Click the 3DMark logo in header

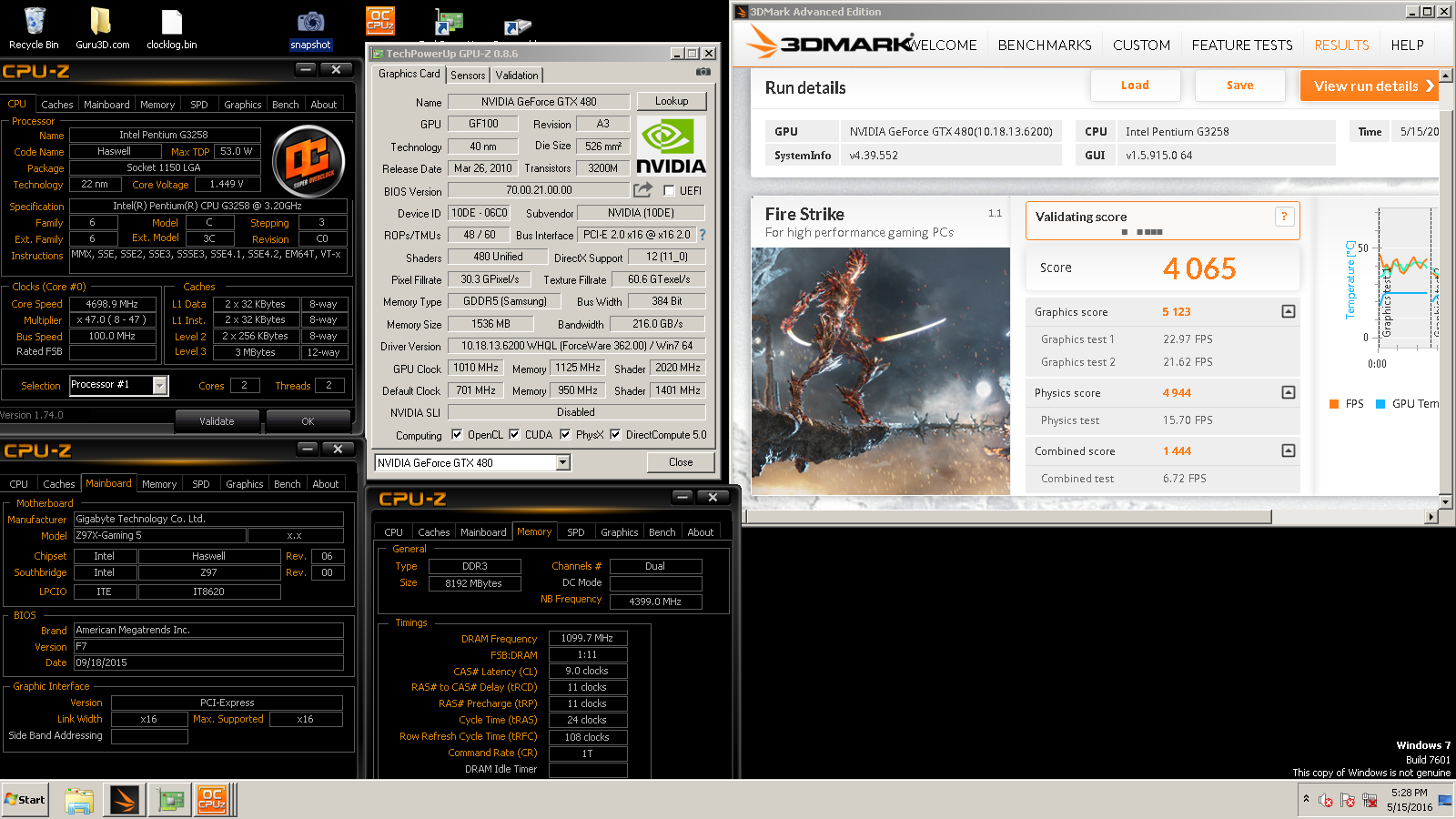pyautogui.click(x=830, y=43)
